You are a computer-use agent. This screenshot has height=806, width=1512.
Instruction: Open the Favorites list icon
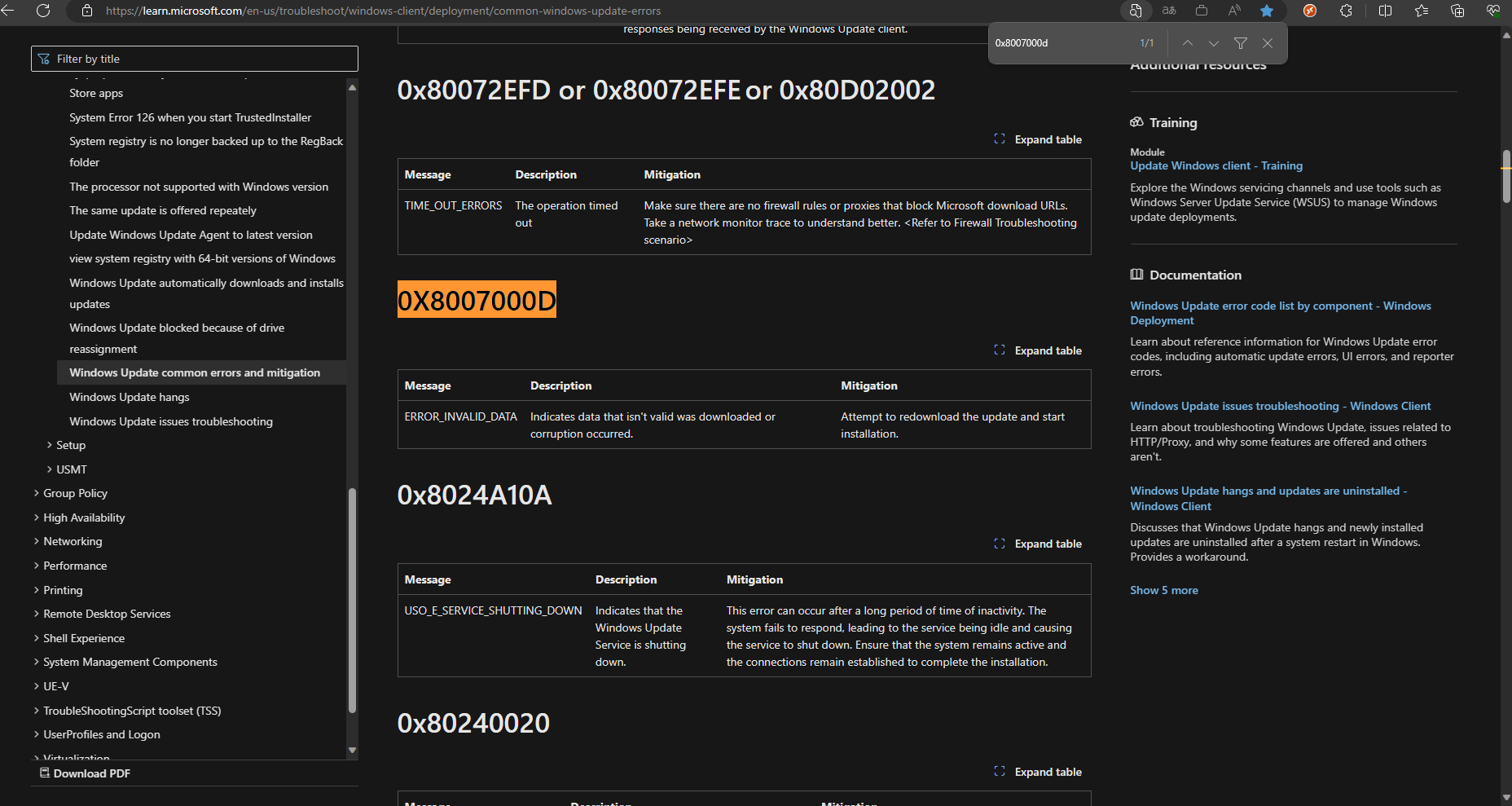coord(1422,11)
